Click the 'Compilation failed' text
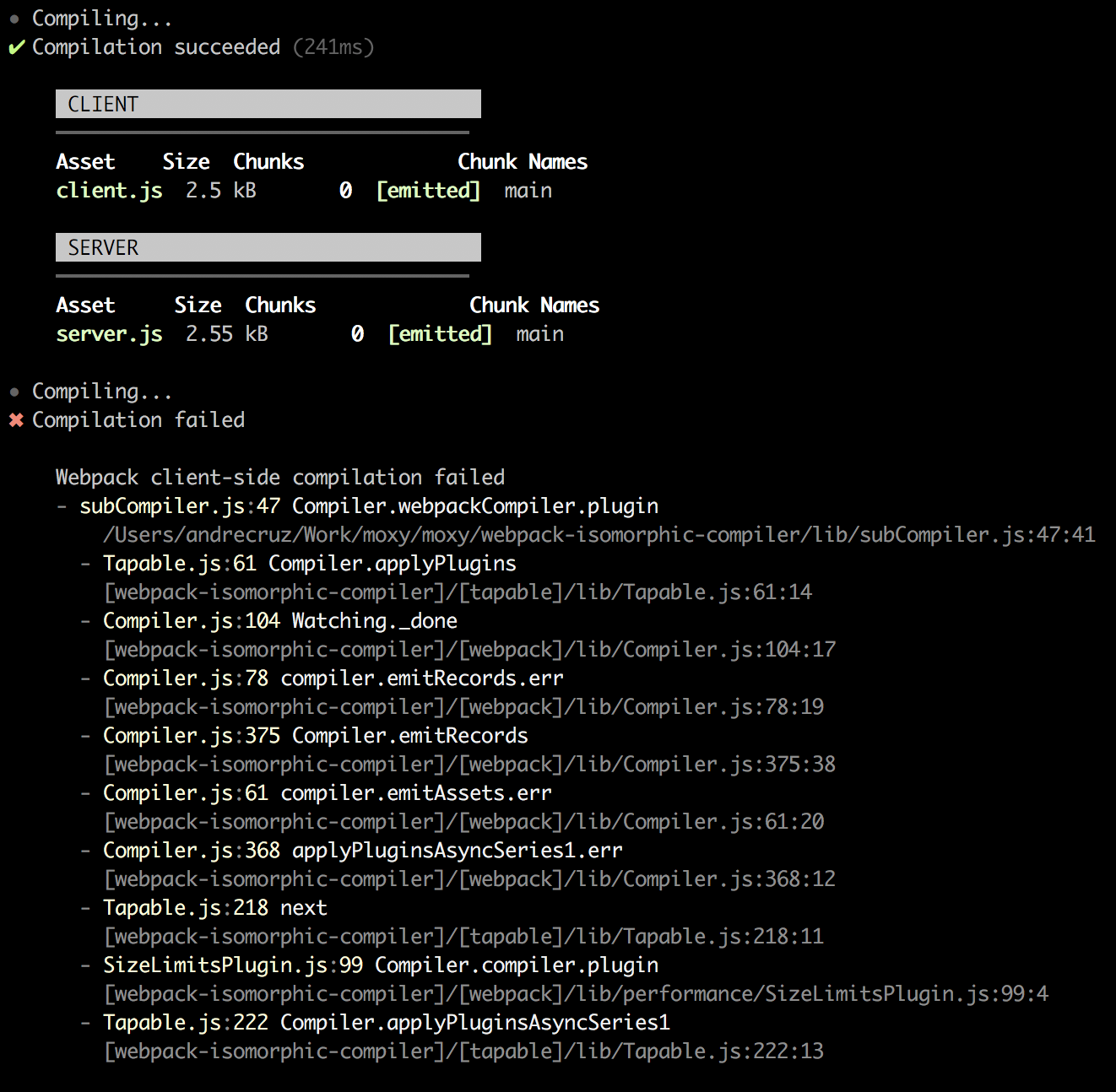 pos(138,420)
